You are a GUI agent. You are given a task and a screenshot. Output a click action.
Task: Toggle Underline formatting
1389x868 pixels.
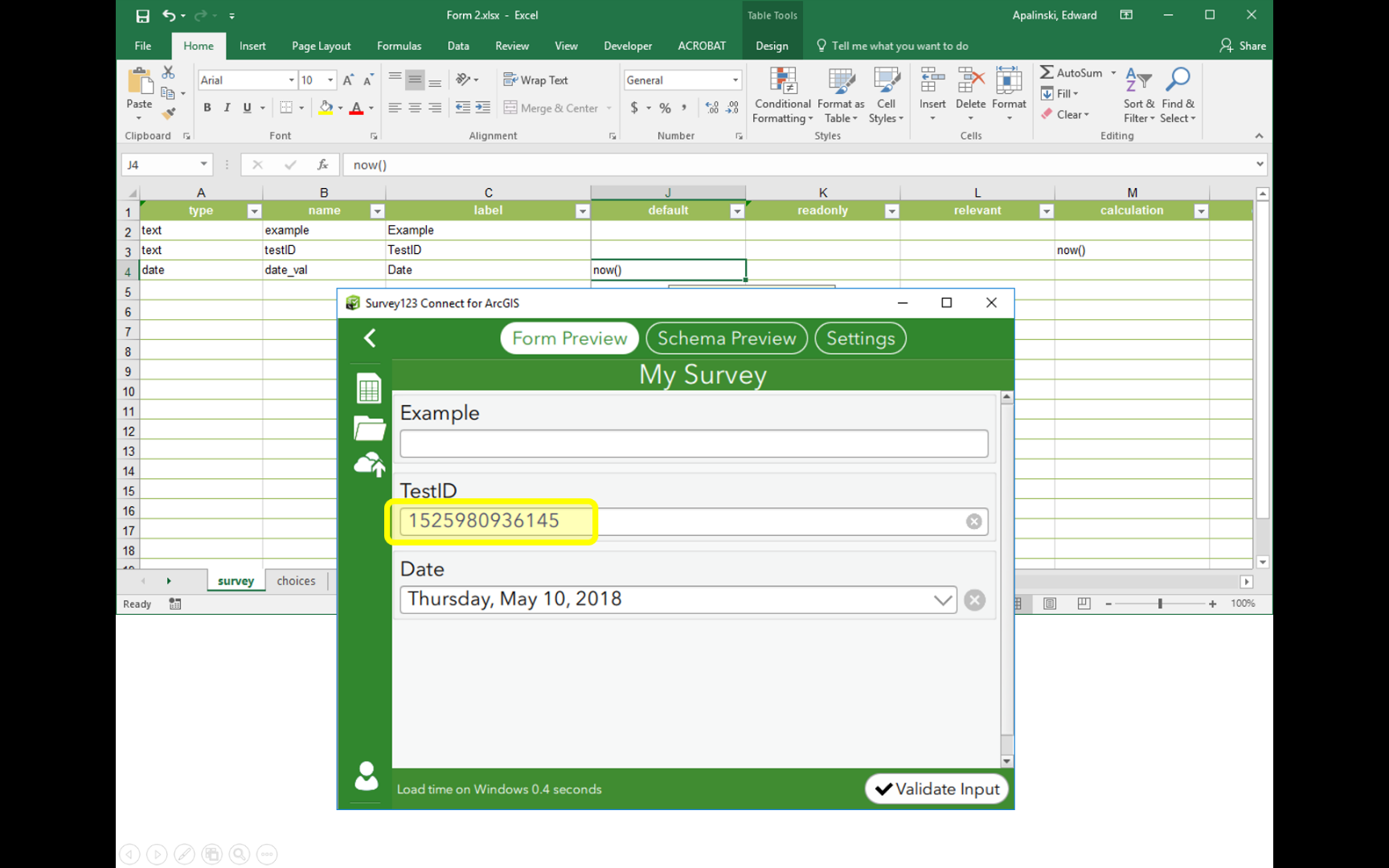pos(247,108)
